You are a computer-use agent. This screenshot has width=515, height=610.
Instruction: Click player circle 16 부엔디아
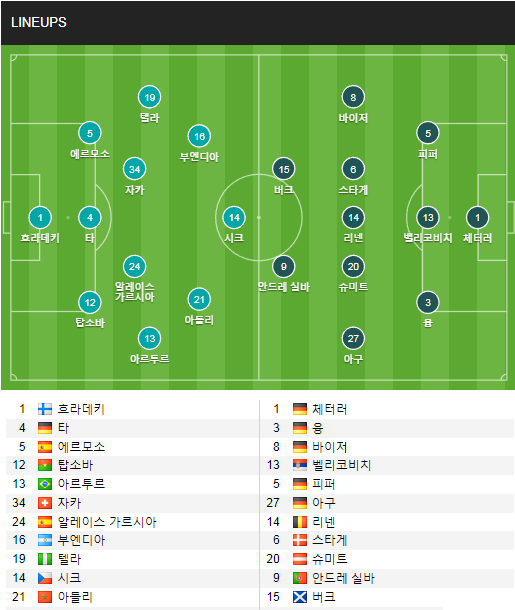[x=199, y=137]
